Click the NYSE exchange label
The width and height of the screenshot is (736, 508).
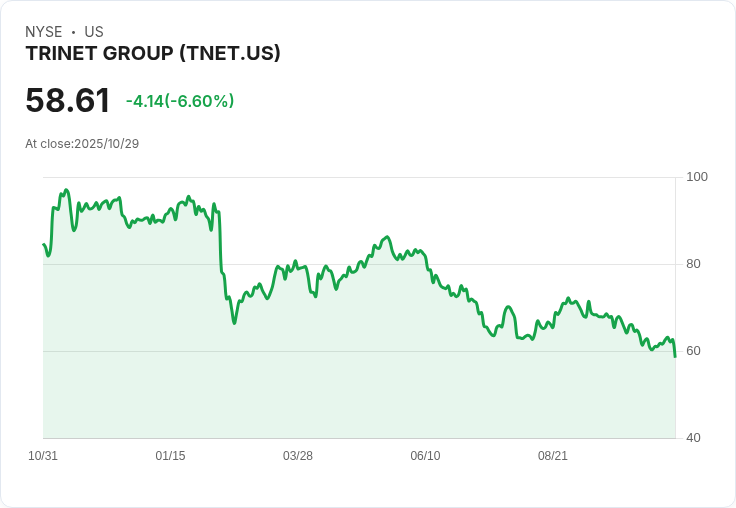(x=44, y=32)
